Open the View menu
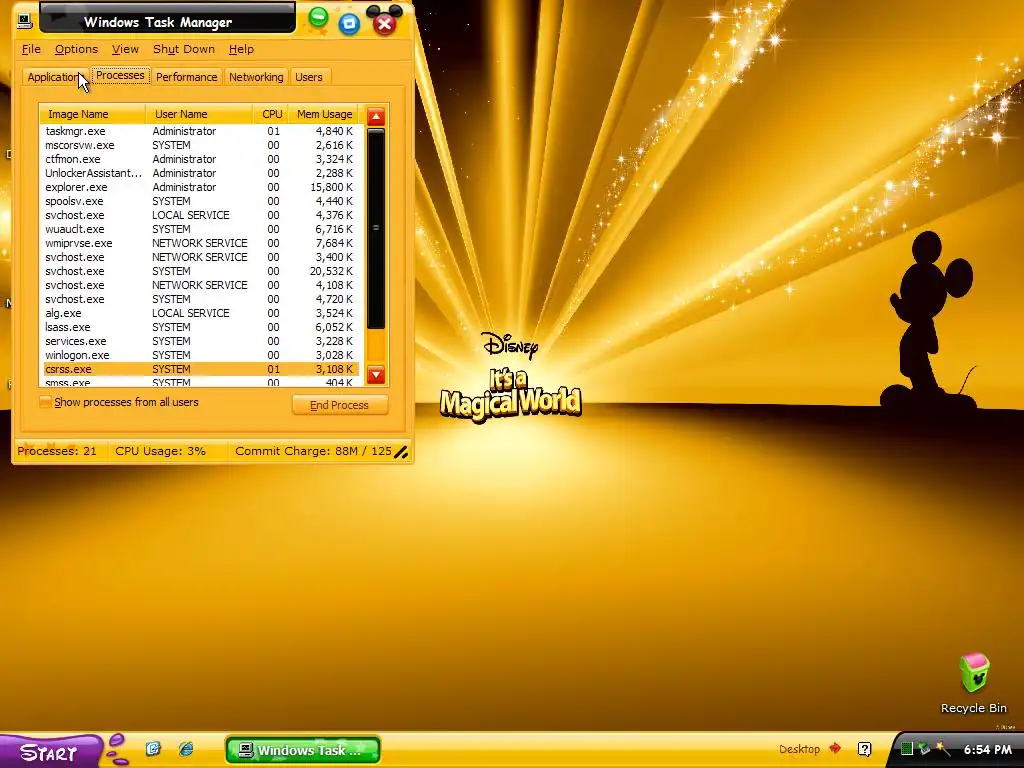1024x768 pixels. tap(125, 49)
